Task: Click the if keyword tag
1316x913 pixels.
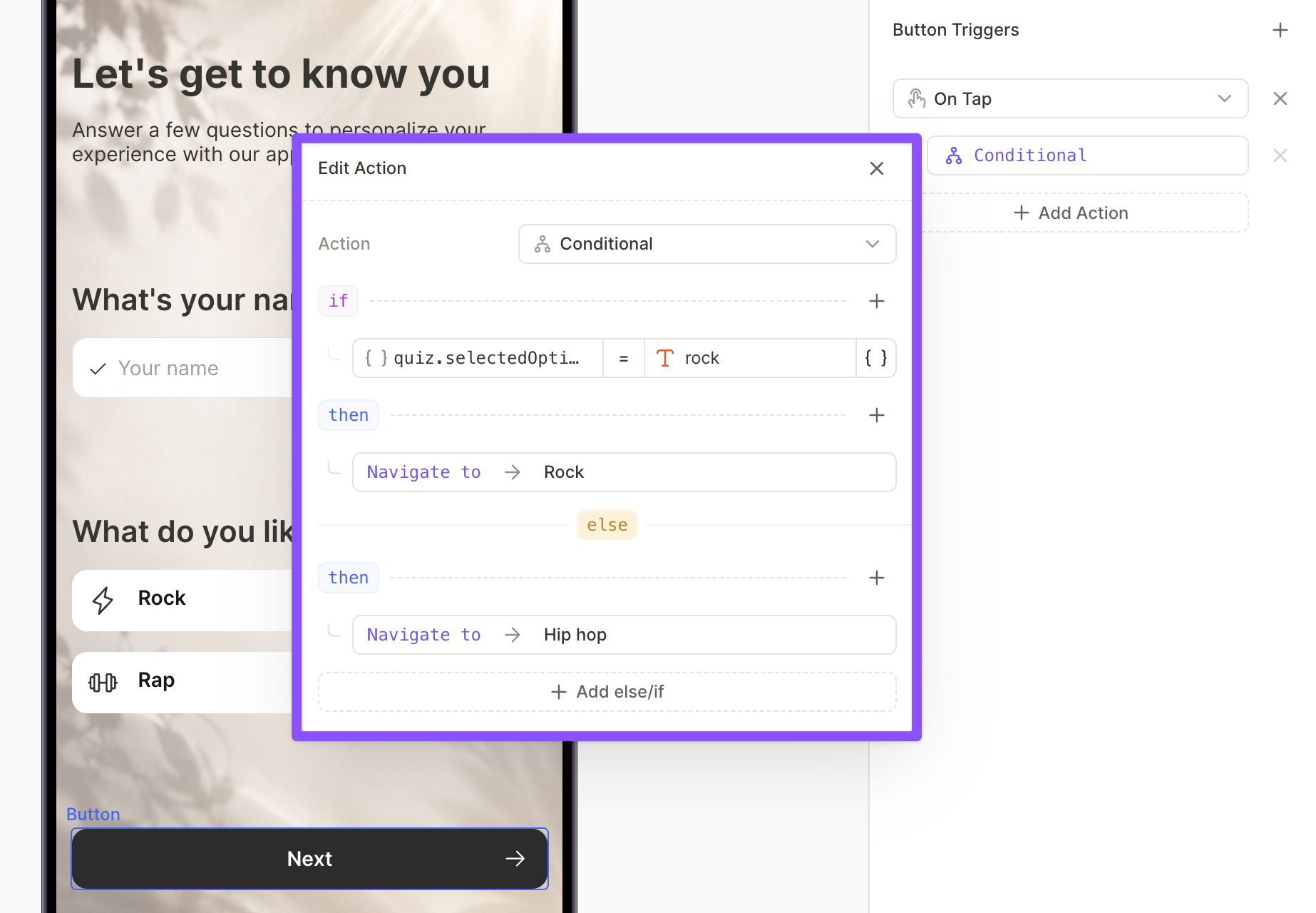Action: click(x=339, y=301)
